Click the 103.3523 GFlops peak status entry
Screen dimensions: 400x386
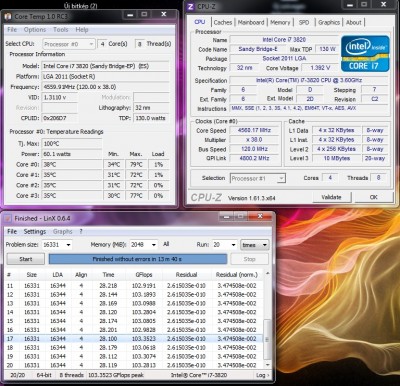(x=116, y=375)
